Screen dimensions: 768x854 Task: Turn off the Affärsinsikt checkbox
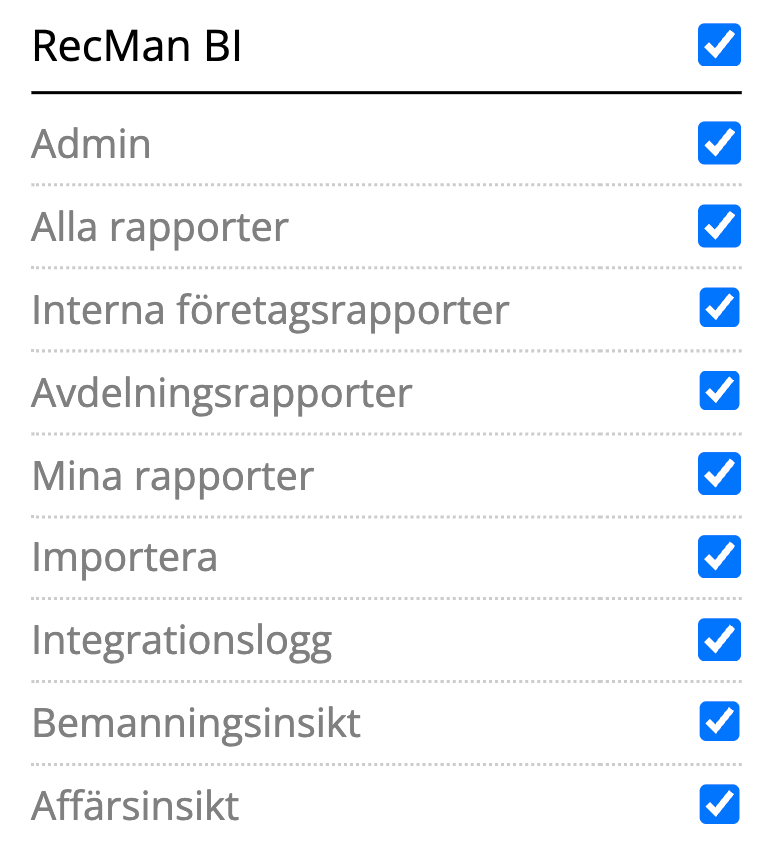tap(719, 804)
